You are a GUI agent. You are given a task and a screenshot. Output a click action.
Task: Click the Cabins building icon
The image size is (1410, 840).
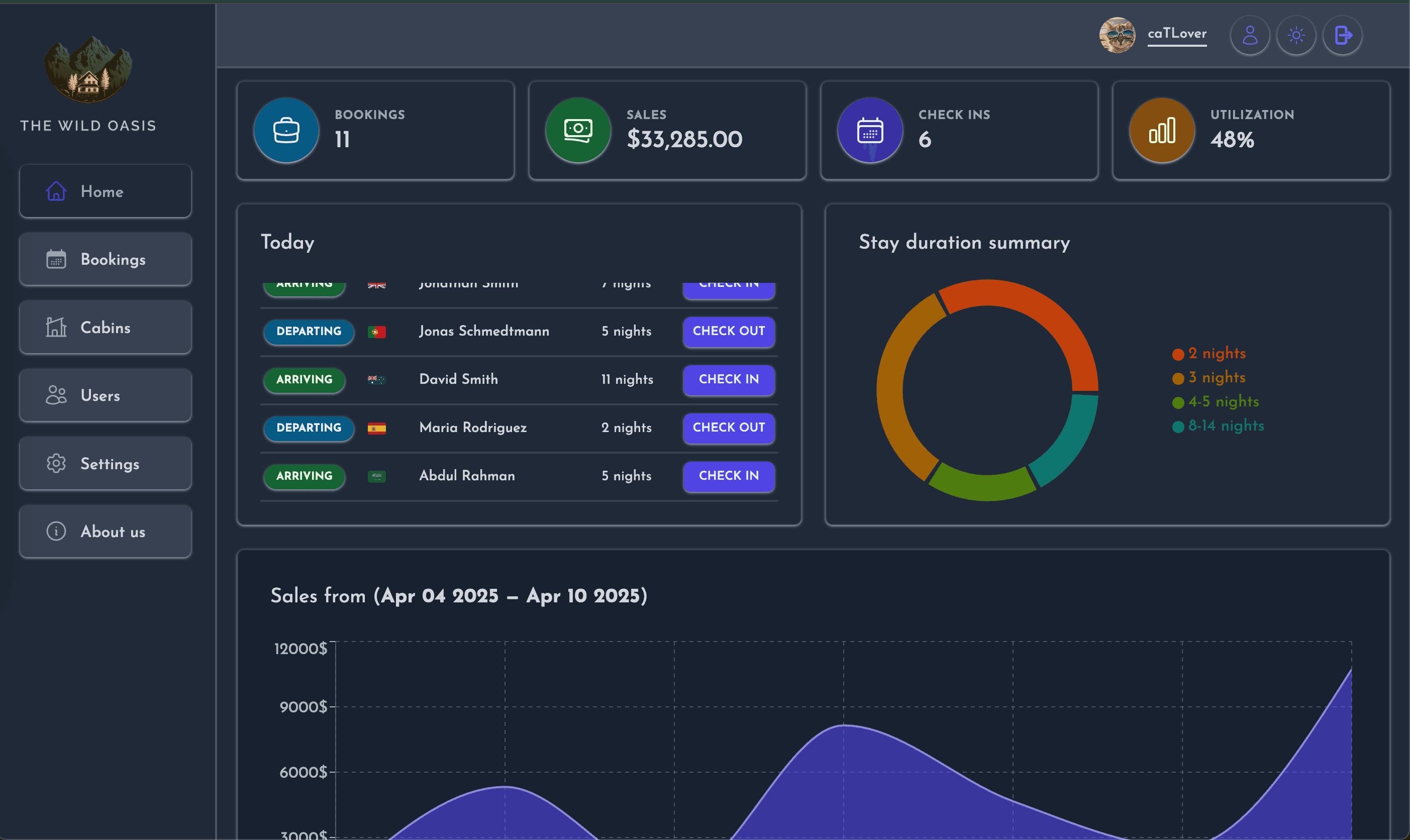click(56, 327)
